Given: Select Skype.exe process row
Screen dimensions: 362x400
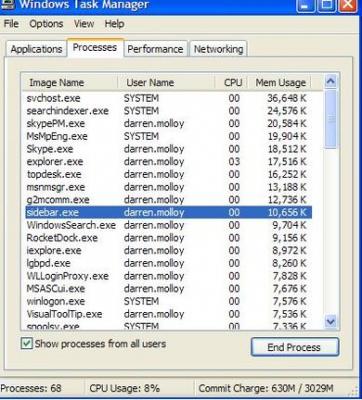Looking at the screenshot, I should tap(168, 149).
